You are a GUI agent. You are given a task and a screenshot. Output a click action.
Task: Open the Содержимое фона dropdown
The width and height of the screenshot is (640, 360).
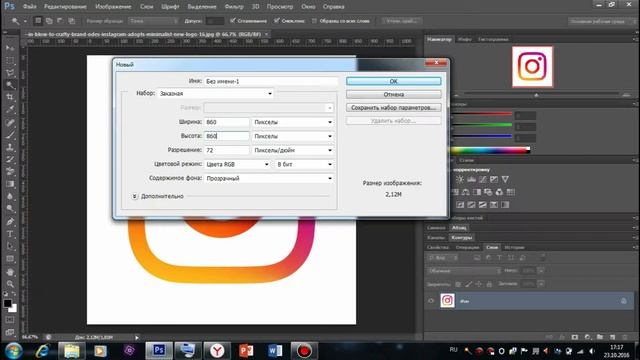pos(269,178)
